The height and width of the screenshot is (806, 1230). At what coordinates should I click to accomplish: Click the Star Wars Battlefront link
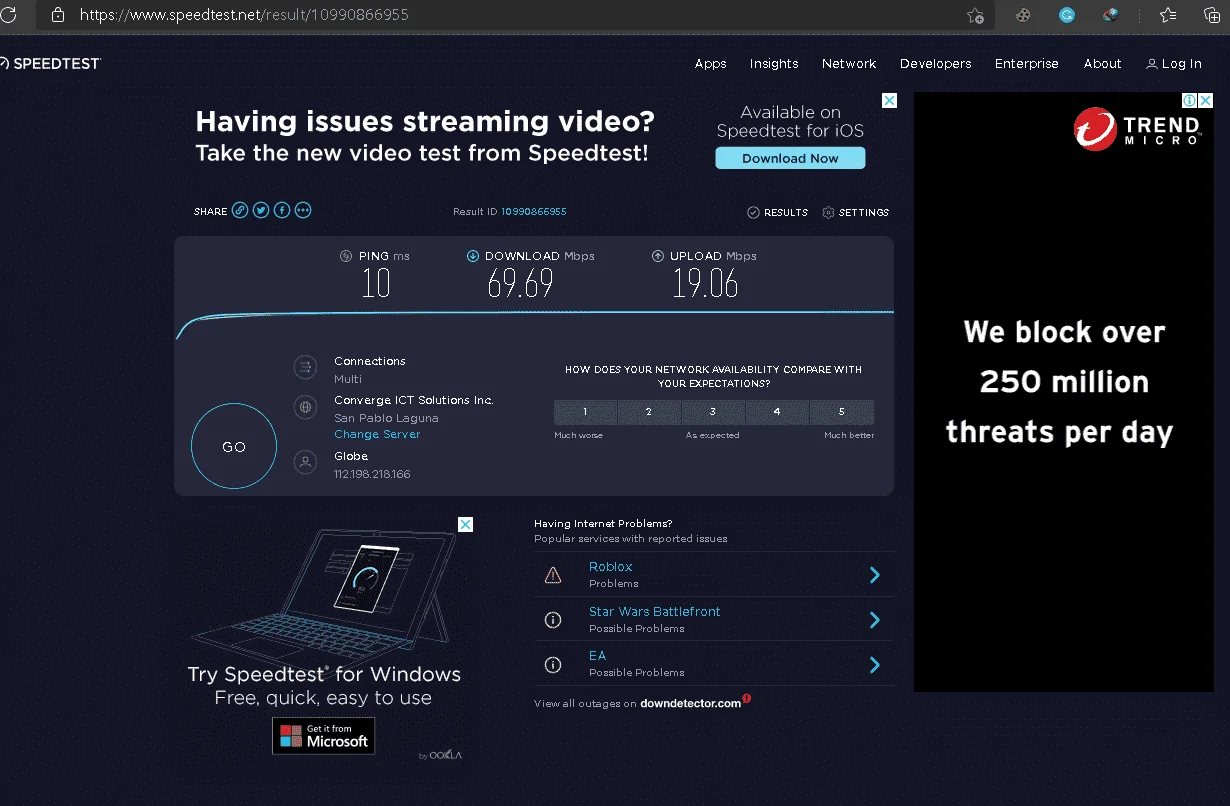pos(654,611)
